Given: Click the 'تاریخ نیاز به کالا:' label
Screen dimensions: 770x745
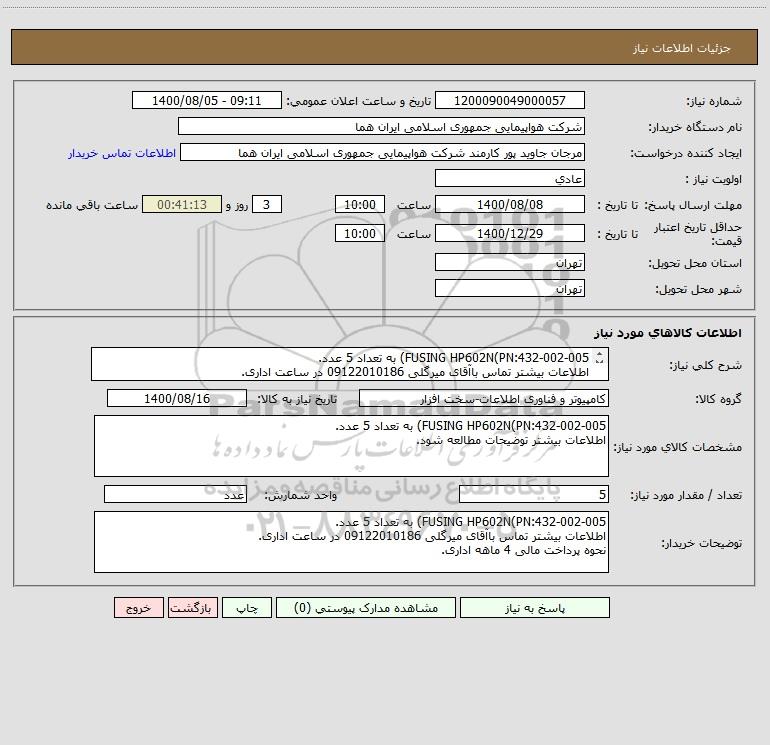Looking at the screenshot, I should [x=297, y=399].
